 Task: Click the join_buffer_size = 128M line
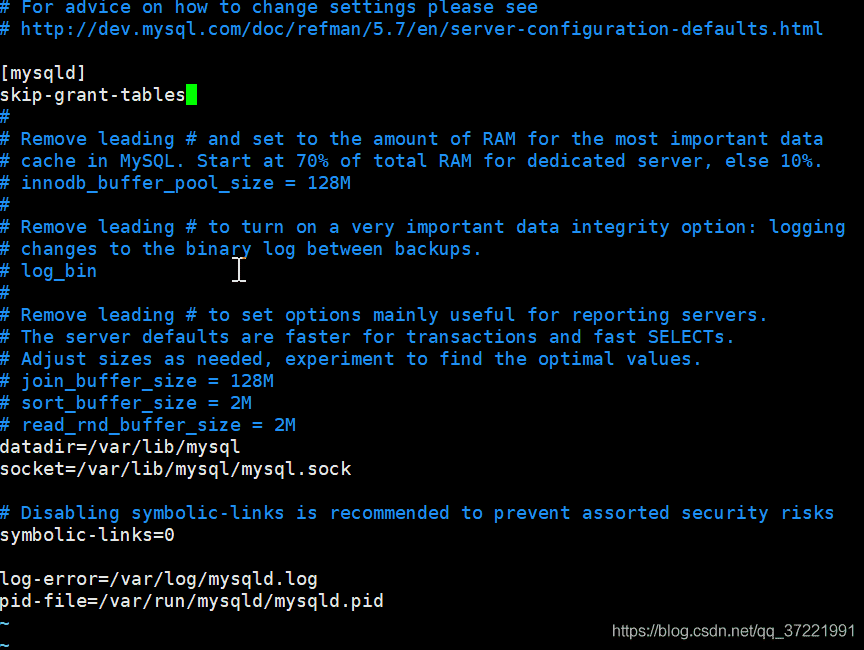pos(137,381)
